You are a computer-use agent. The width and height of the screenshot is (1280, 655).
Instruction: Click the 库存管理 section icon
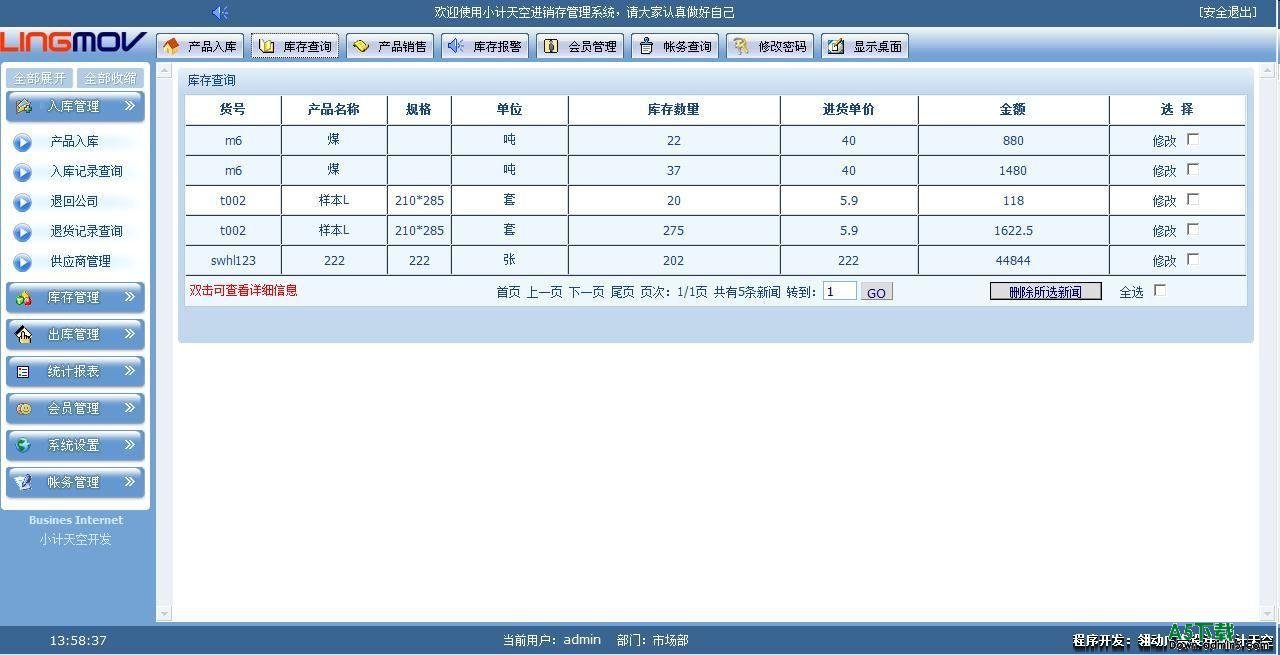[x=24, y=297]
